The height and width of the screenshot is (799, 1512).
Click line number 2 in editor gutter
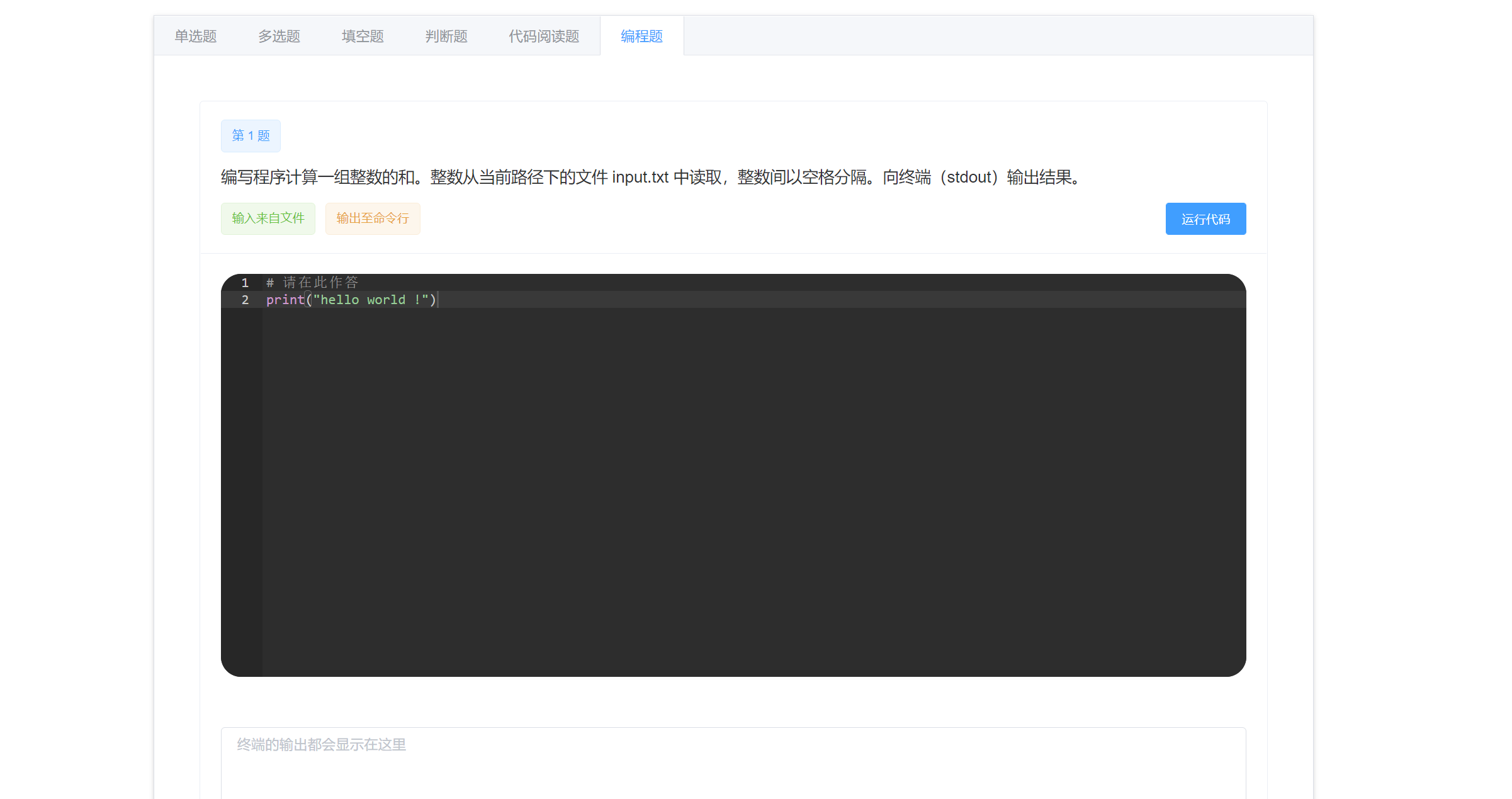click(x=245, y=300)
